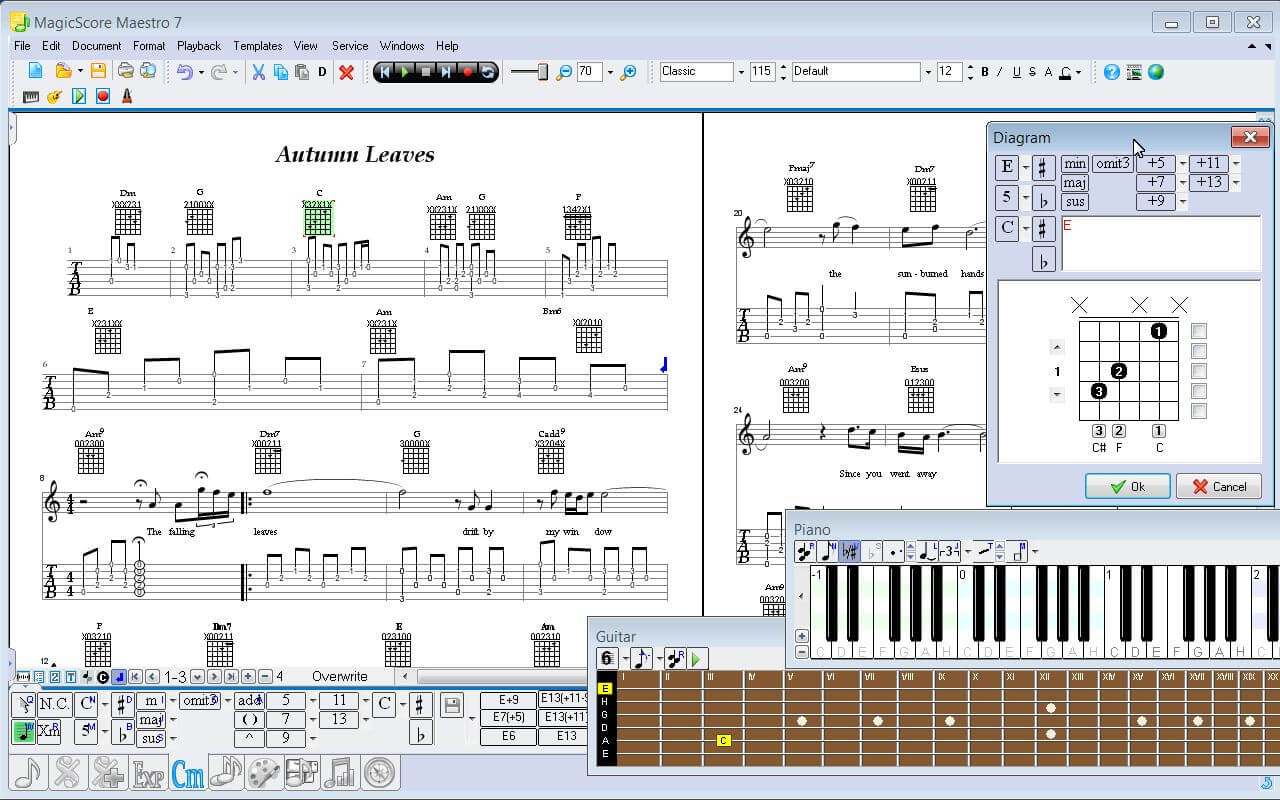Click the red record icon in the second toolbar row
The width and height of the screenshot is (1280, 800).
click(103, 97)
